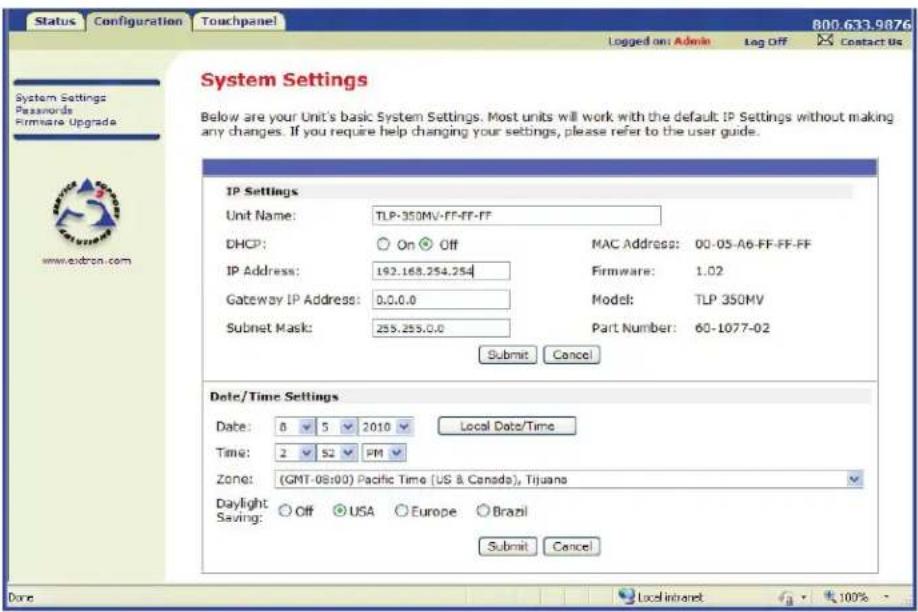The height and width of the screenshot is (612, 918).
Task: Click the Date/Time Settings section header
Action: point(274,396)
